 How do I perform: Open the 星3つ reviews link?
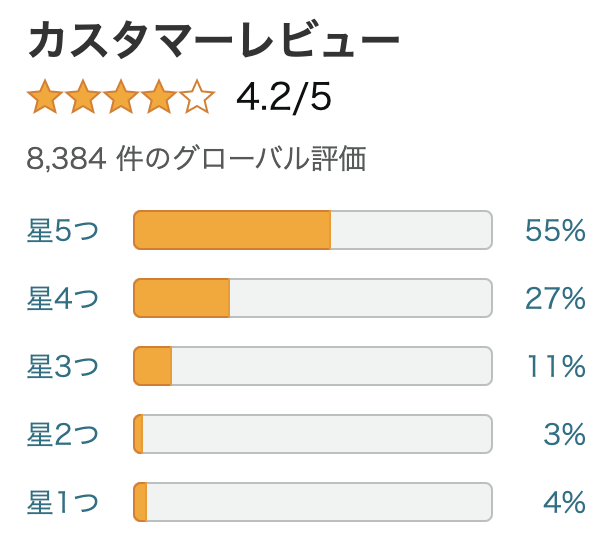coord(62,366)
